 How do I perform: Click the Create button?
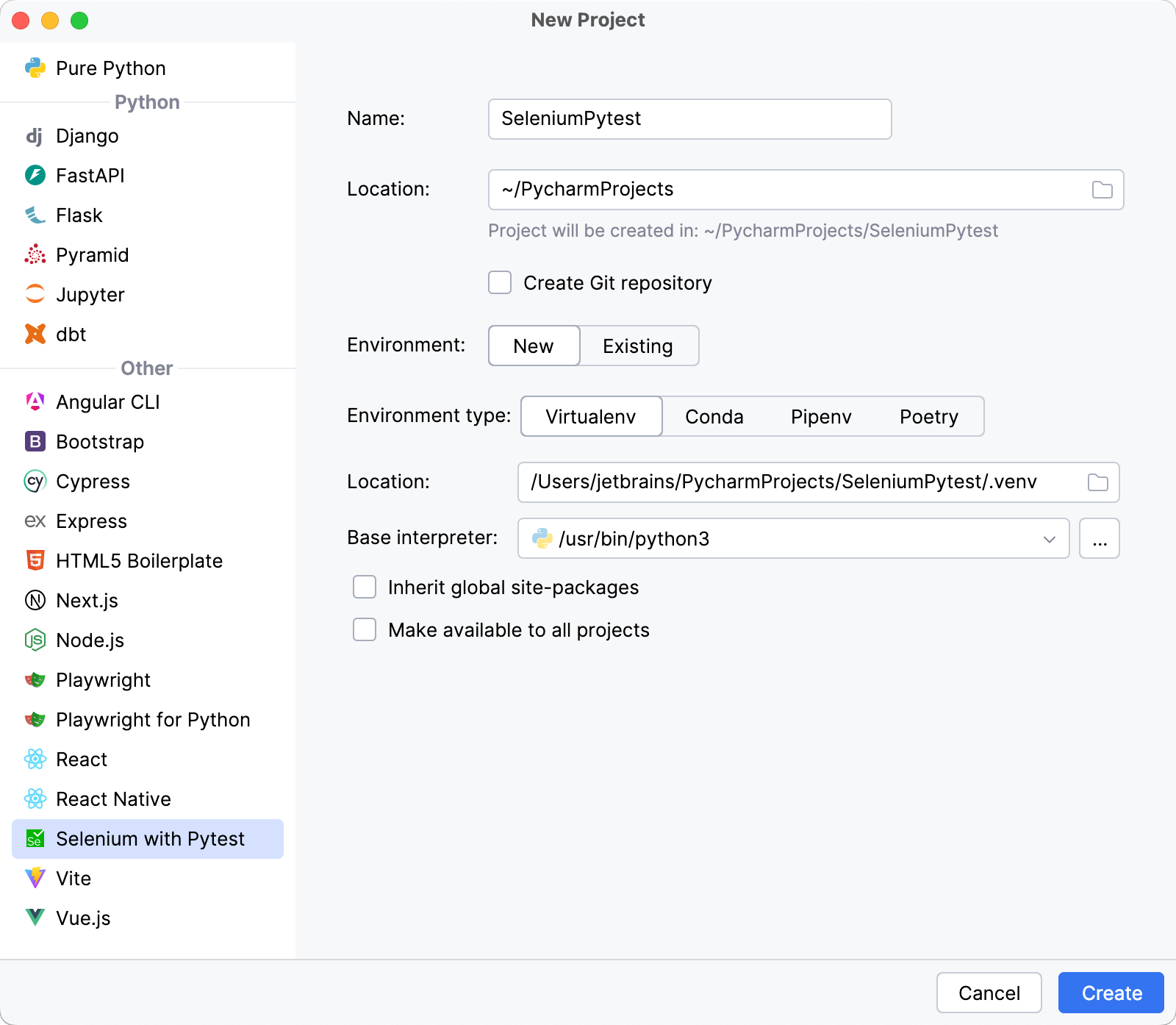[x=1111, y=993]
